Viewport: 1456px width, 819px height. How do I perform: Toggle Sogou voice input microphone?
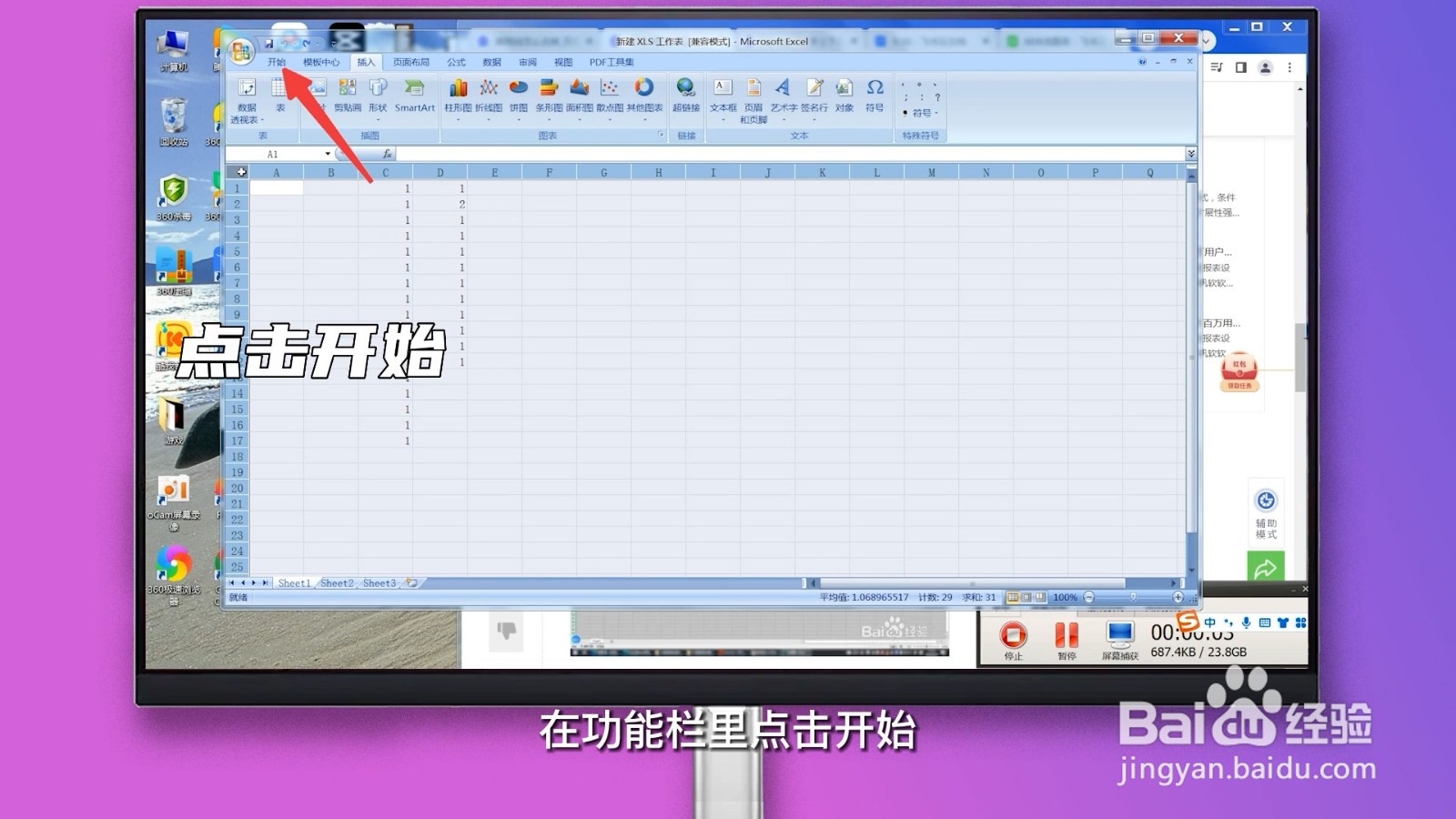coord(1247,622)
